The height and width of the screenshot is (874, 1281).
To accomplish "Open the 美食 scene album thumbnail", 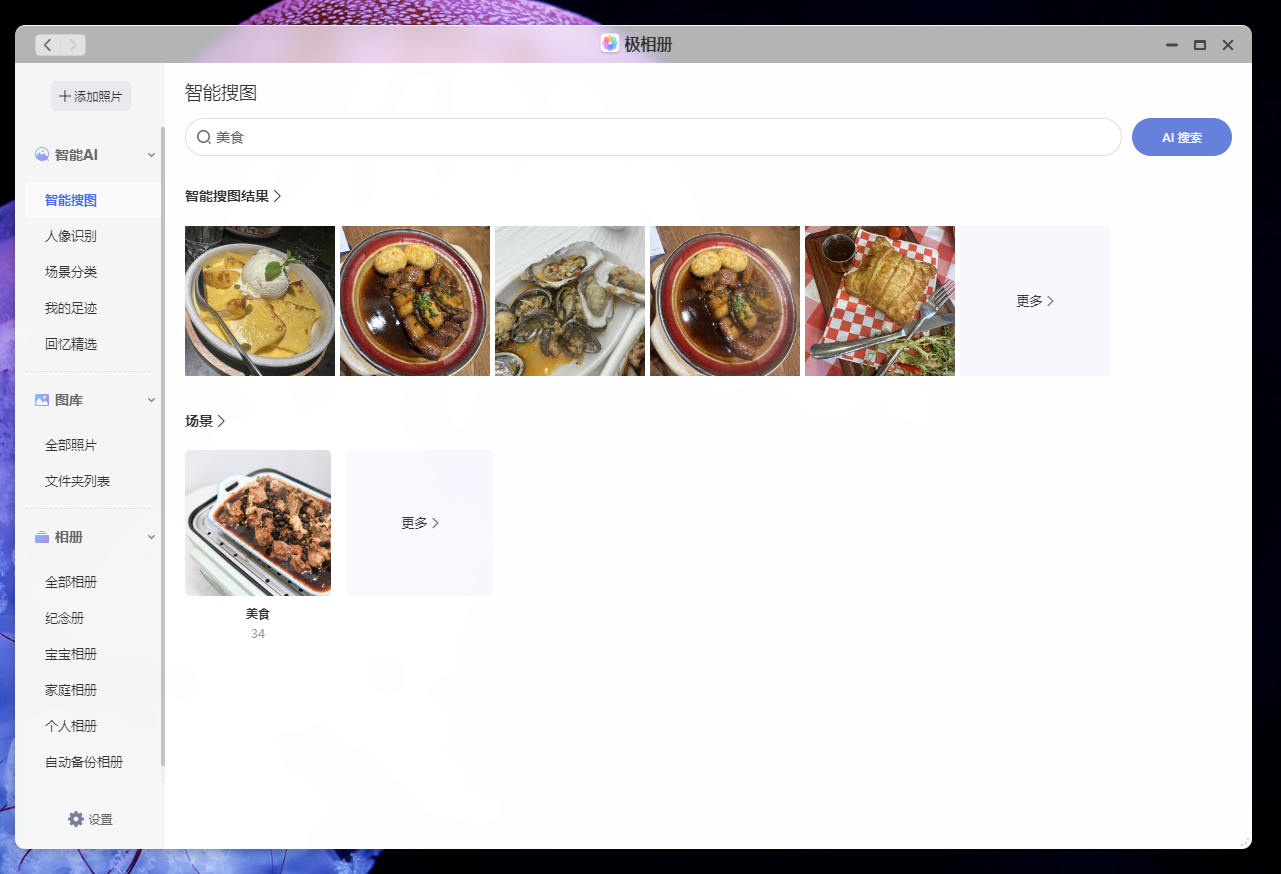I will click(257, 522).
